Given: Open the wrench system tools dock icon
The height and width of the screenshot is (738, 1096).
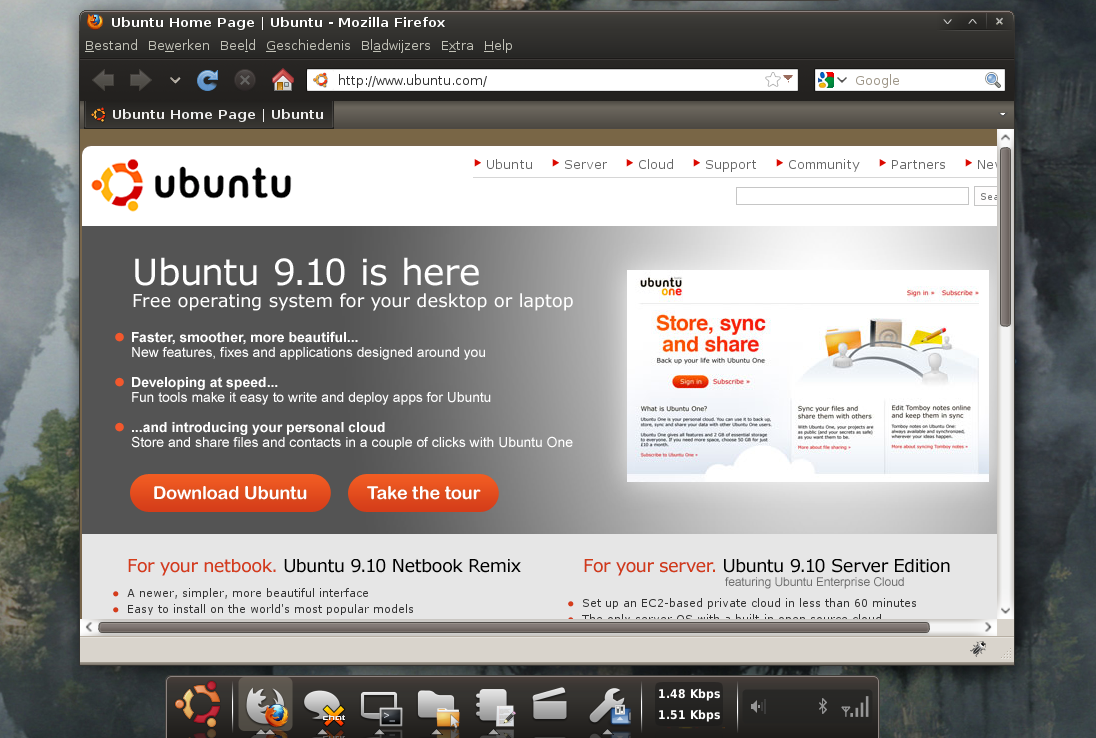Looking at the screenshot, I should tap(610, 706).
